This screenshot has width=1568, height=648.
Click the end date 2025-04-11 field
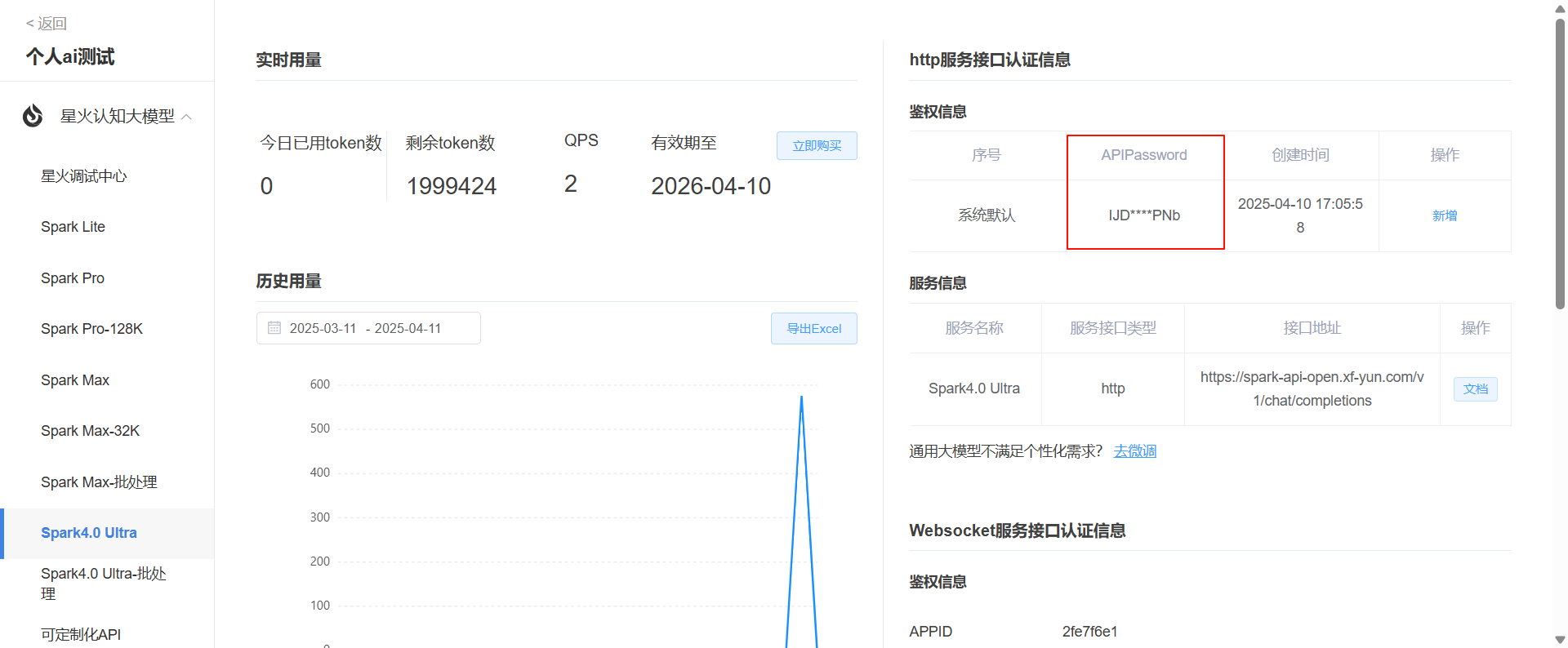(x=408, y=328)
